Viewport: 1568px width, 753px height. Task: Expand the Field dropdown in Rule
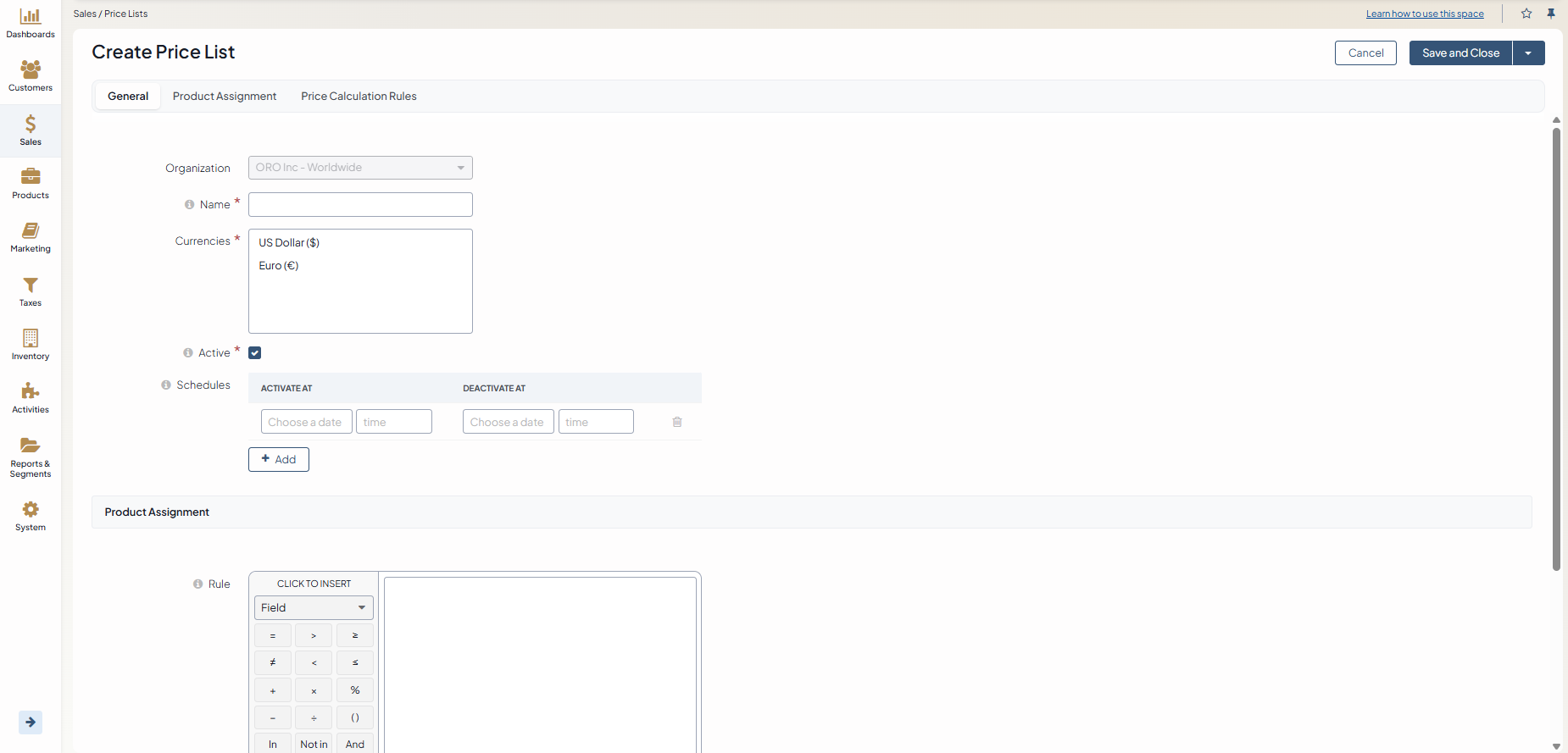click(x=314, y=608)
